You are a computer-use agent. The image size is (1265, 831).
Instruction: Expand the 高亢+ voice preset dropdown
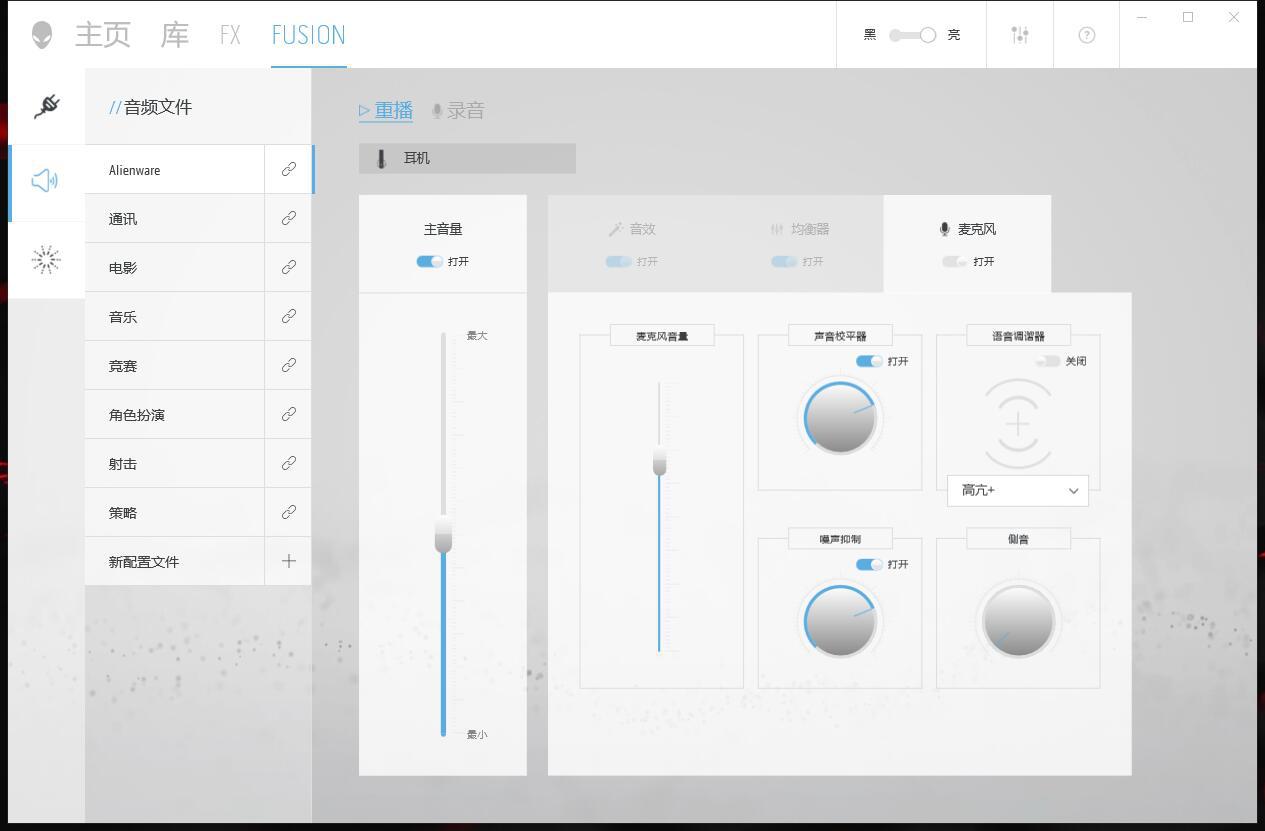(x=1018, y=490)
